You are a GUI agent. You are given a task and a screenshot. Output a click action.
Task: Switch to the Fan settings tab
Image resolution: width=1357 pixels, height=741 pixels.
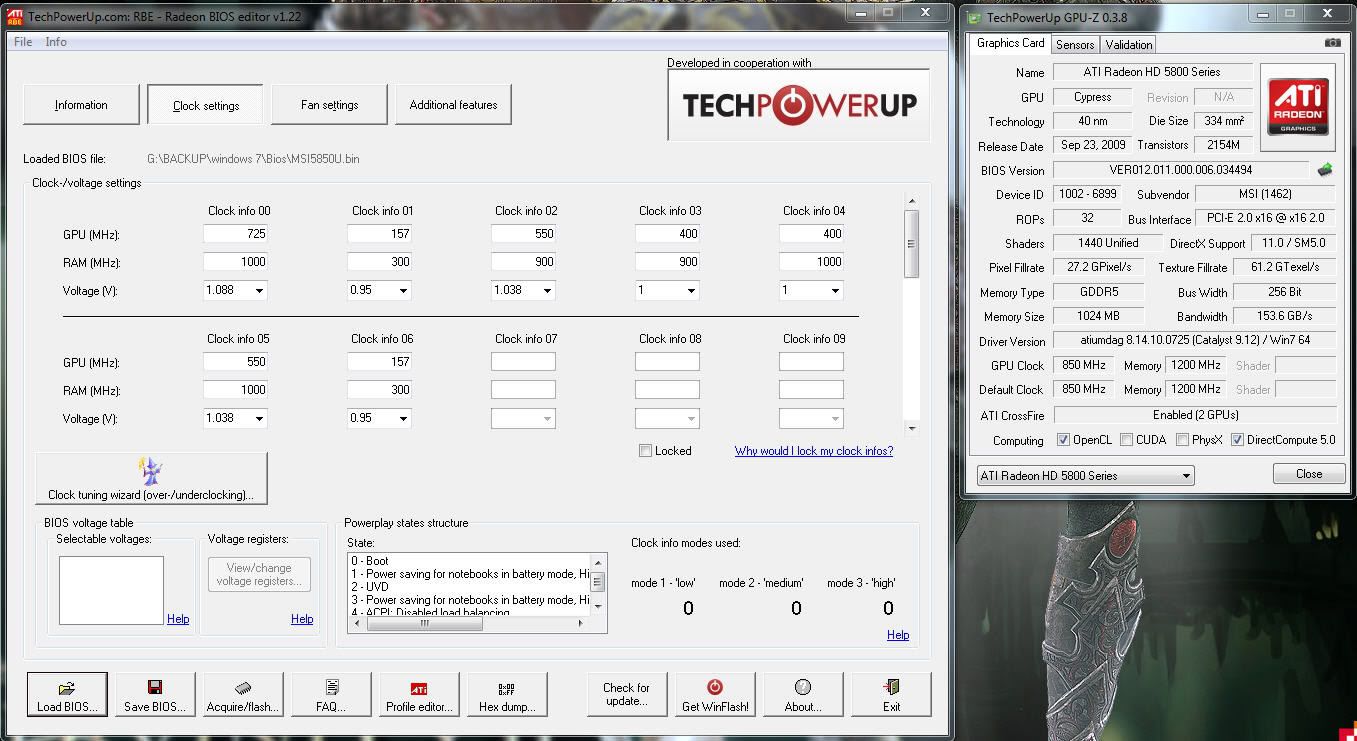point(329,105)
